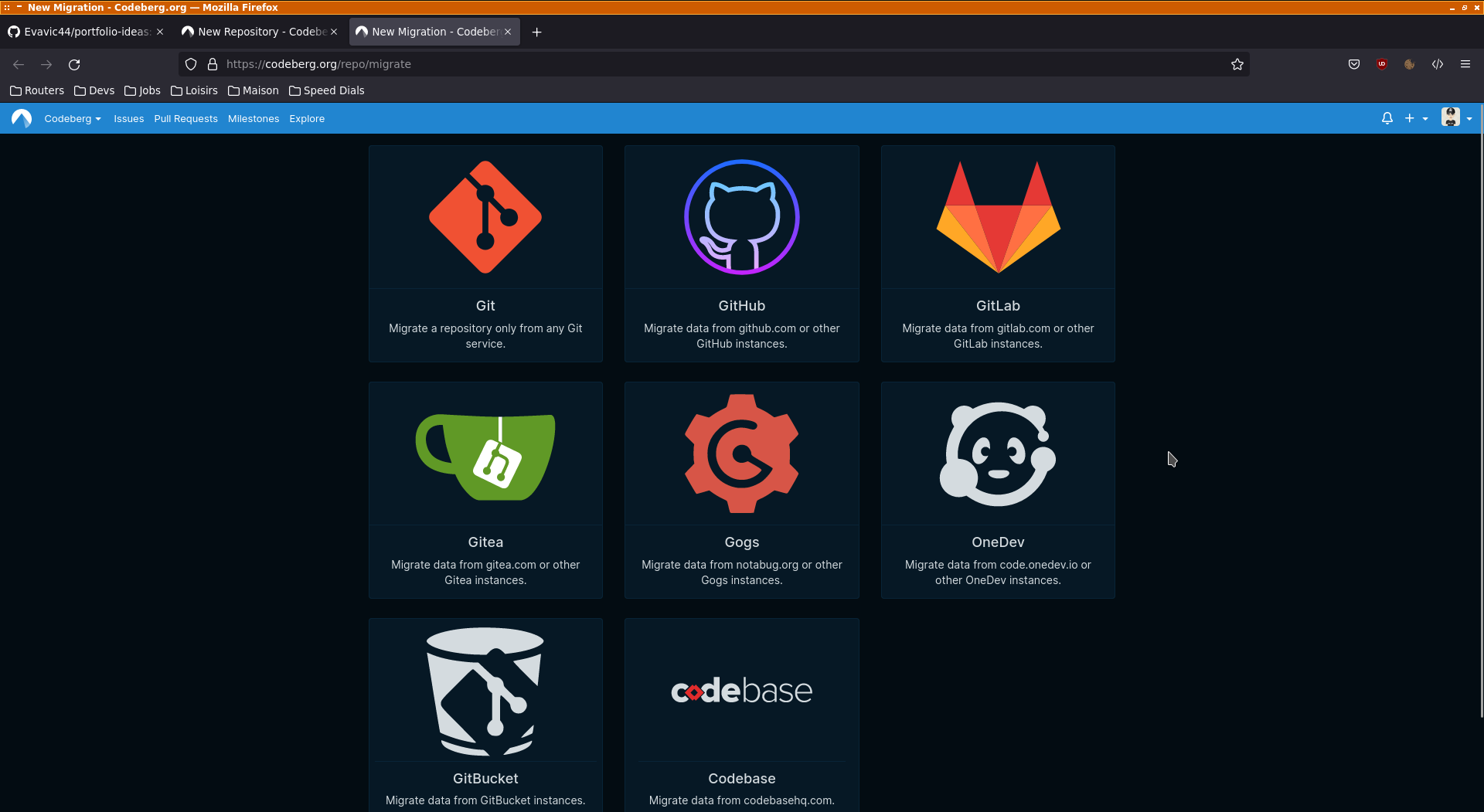
Task: Show site tracking protection shield info
Action: [191, 64]
